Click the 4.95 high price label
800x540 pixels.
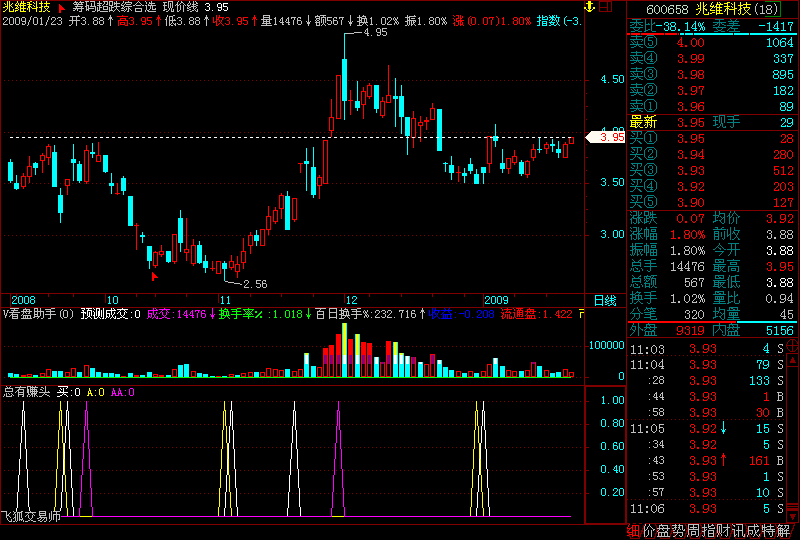coord(375,32)
